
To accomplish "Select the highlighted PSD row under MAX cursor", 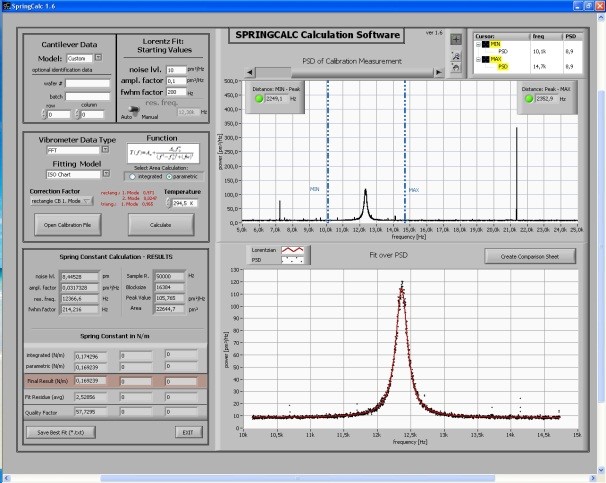I will tap(503, 67).
